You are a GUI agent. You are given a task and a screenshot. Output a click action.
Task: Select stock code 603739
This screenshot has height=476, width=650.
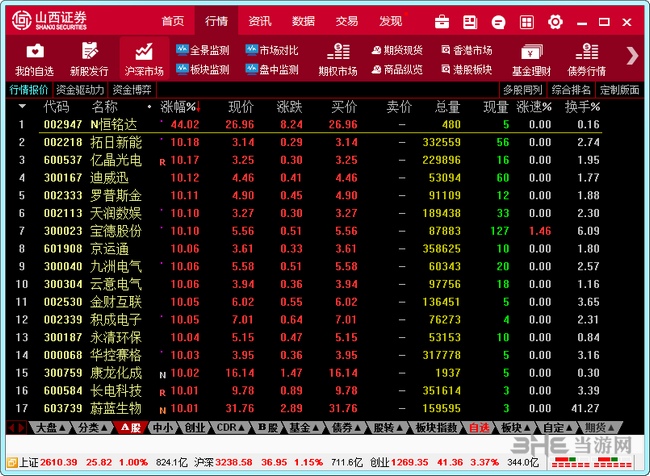(x=63, y=408)
